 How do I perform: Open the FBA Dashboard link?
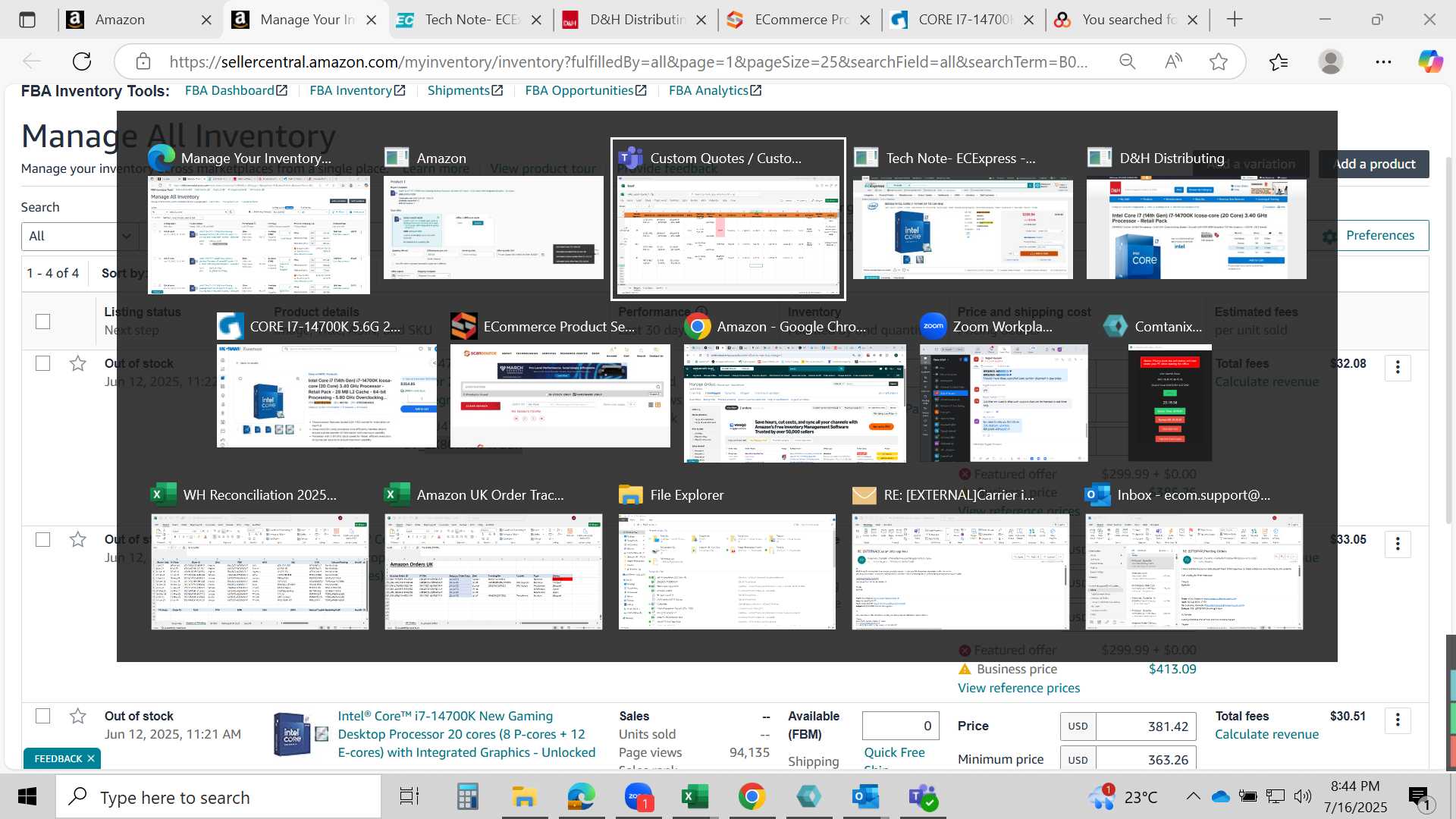(x=236, y=91)
